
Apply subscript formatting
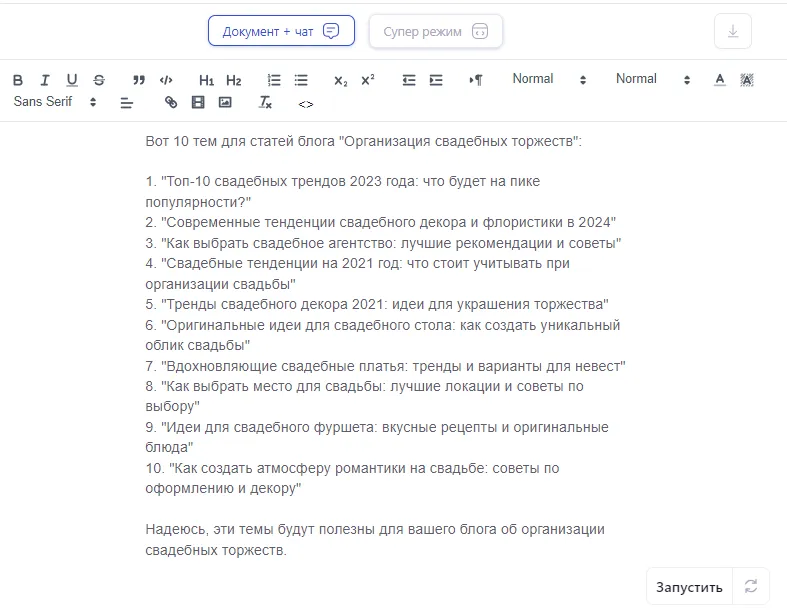(x=341, y=80)
